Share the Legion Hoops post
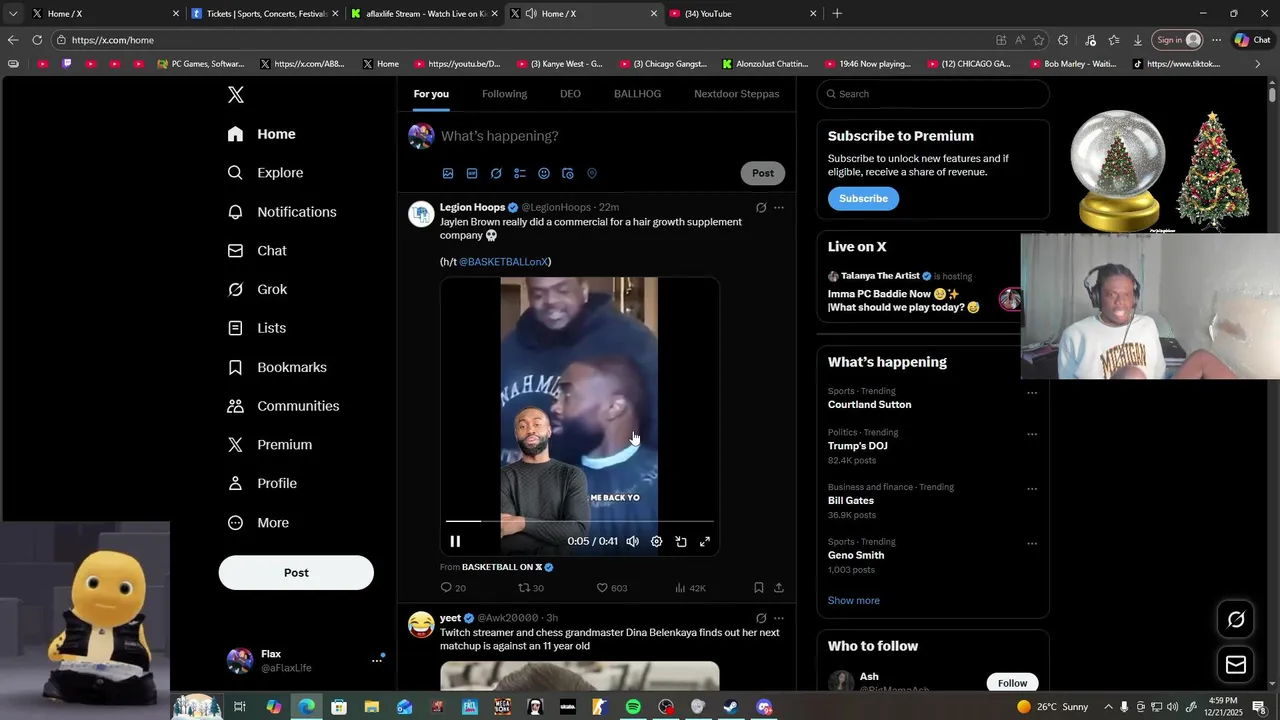The width and height of the screenshot is (1280, 720). click(x=779, y=588)
